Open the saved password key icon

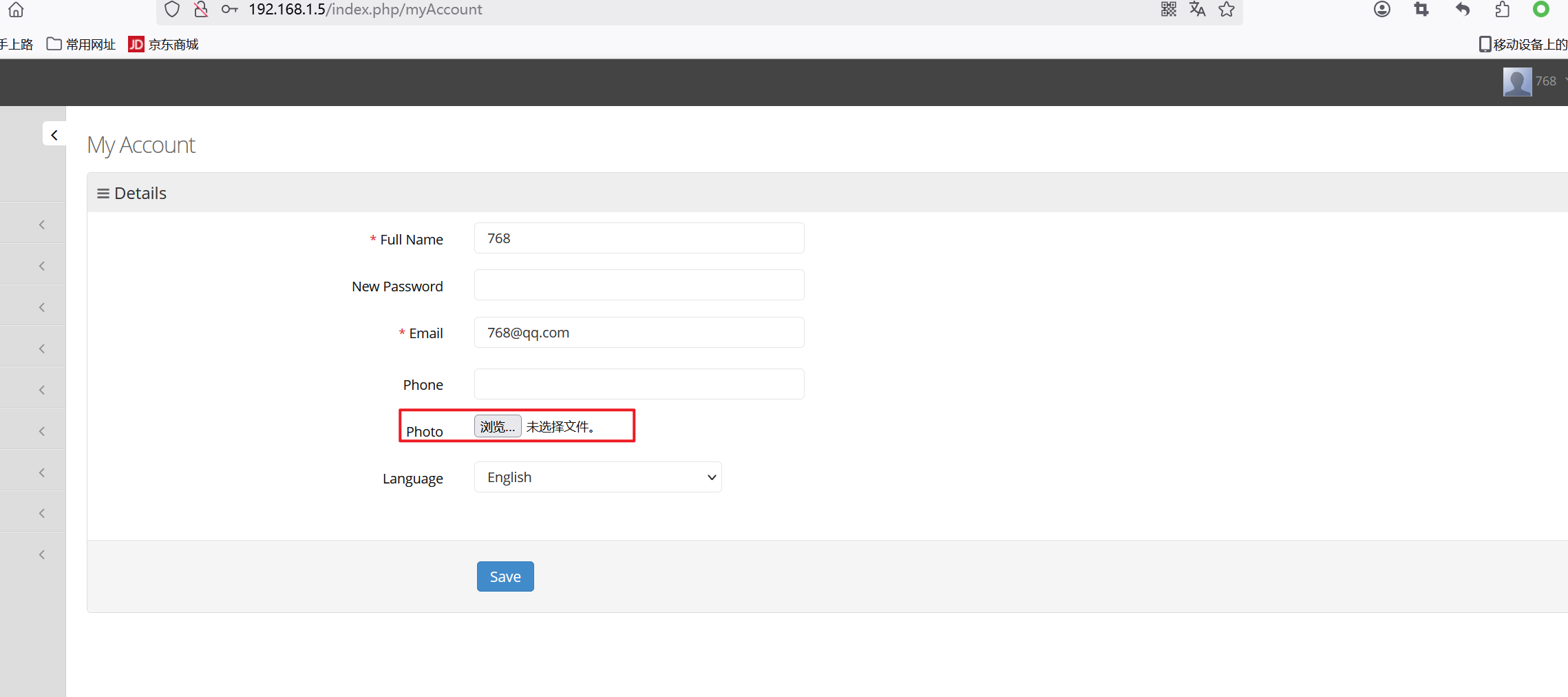pyautogui.click(x=229, y=10)
